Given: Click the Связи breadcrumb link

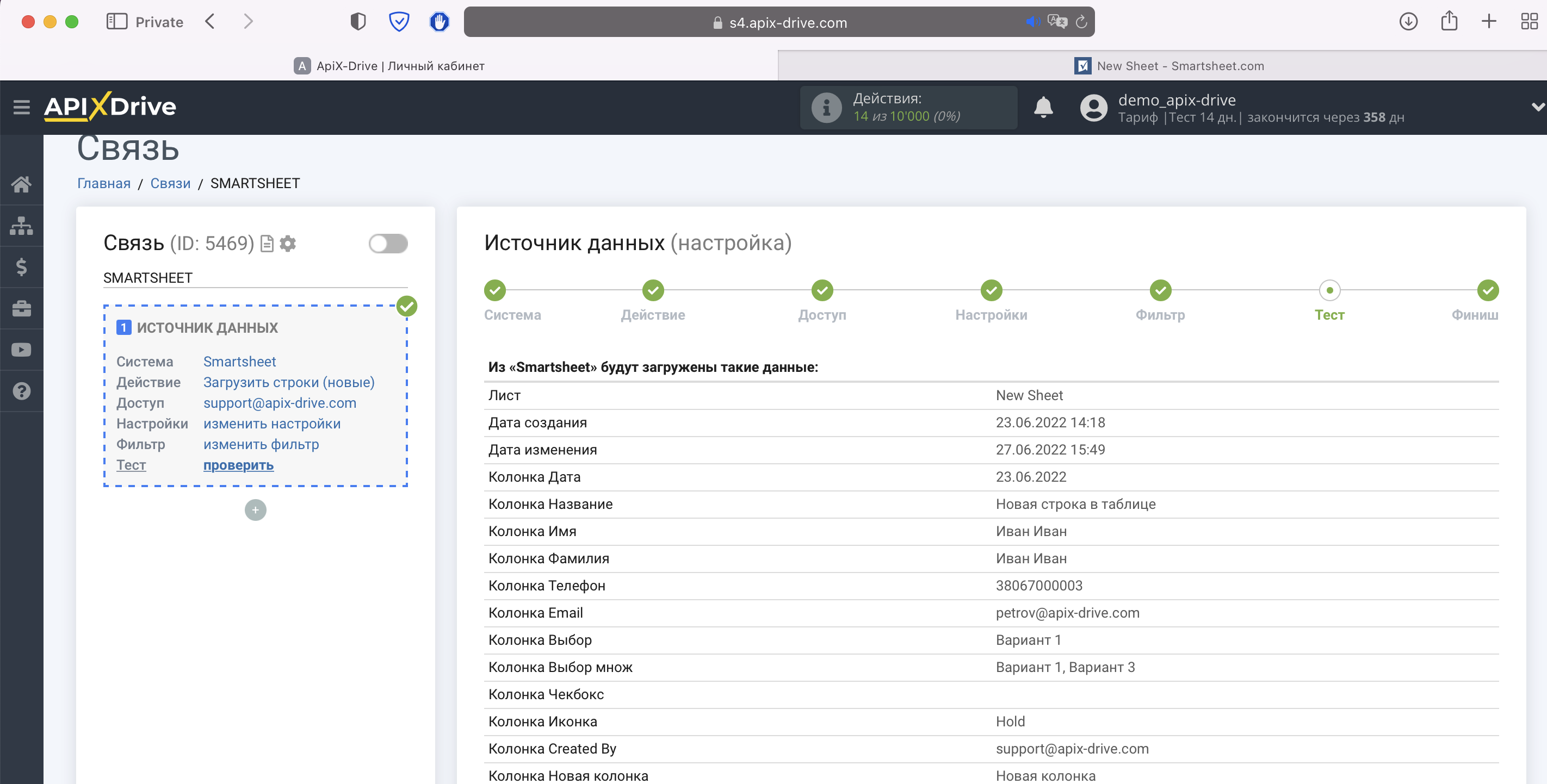Looking at the screenshot, I should [171, 184].
